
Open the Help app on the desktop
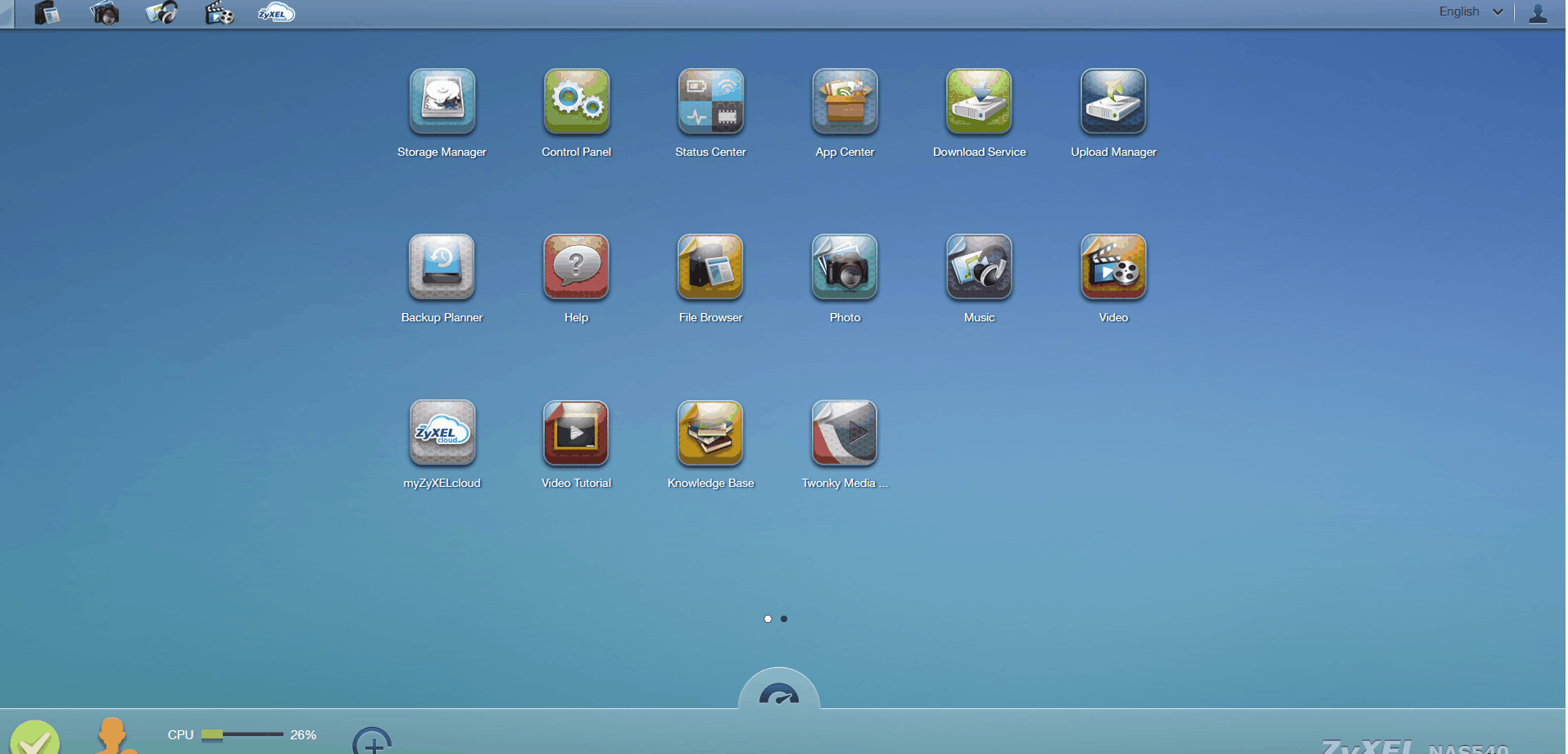577,267
